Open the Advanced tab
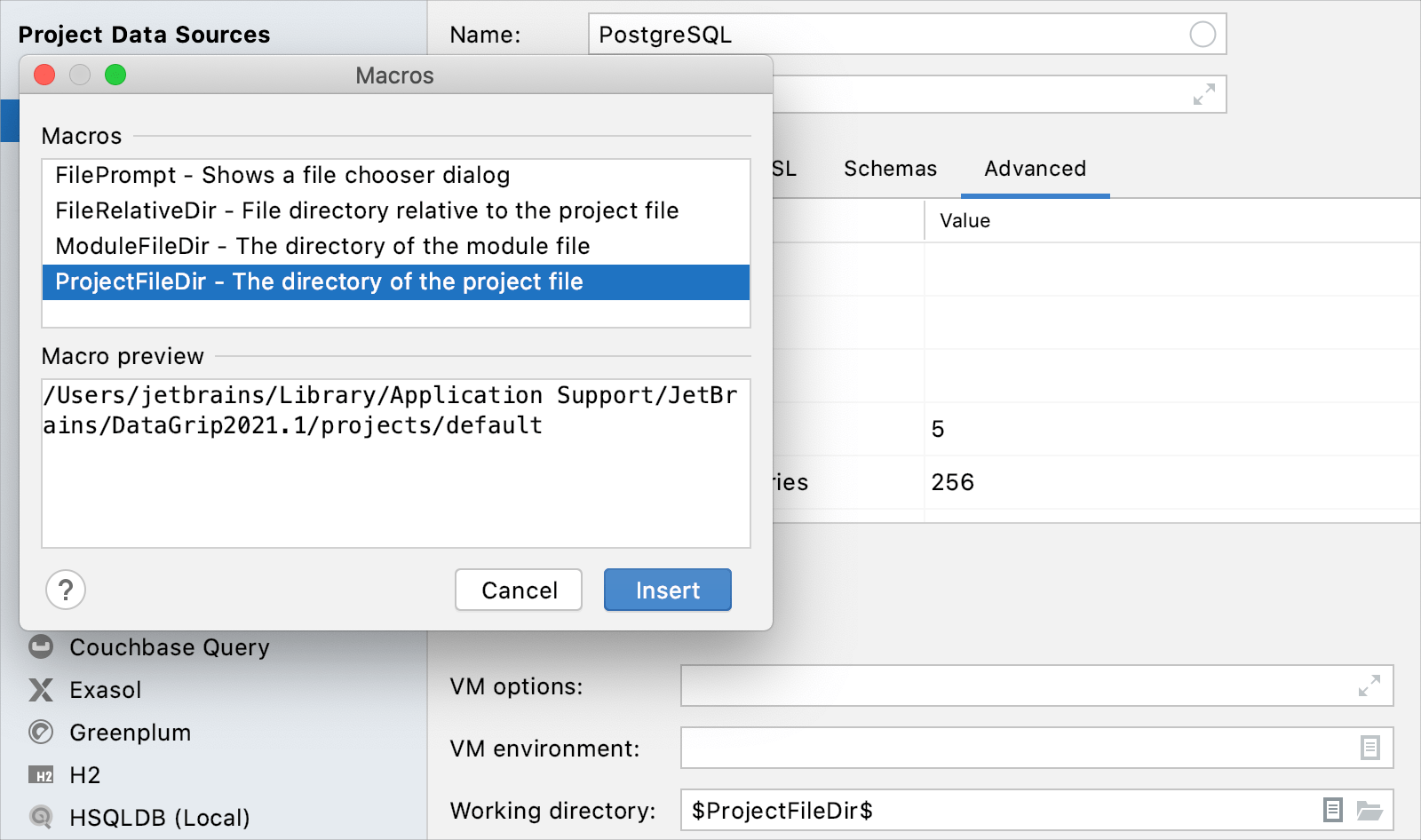 [x=1034, y=169]
